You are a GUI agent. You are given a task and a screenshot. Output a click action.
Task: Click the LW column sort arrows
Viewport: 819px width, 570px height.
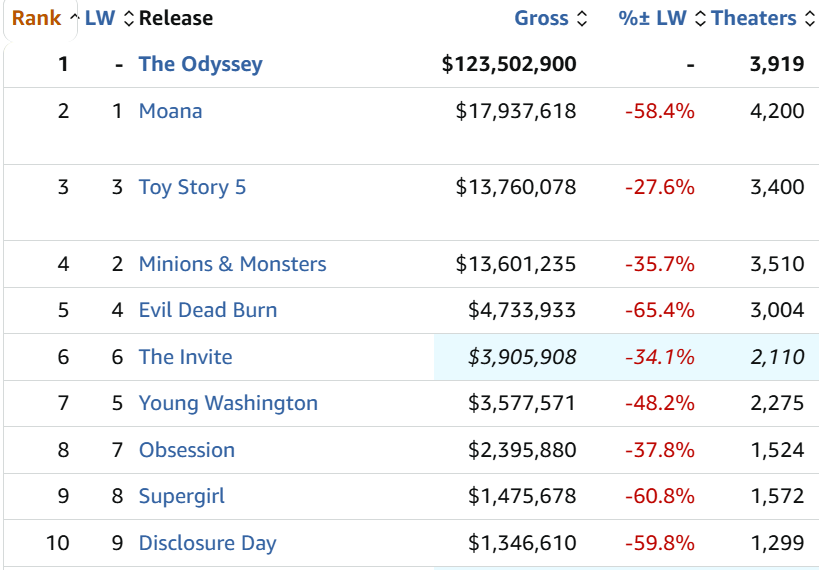point(129,19)
